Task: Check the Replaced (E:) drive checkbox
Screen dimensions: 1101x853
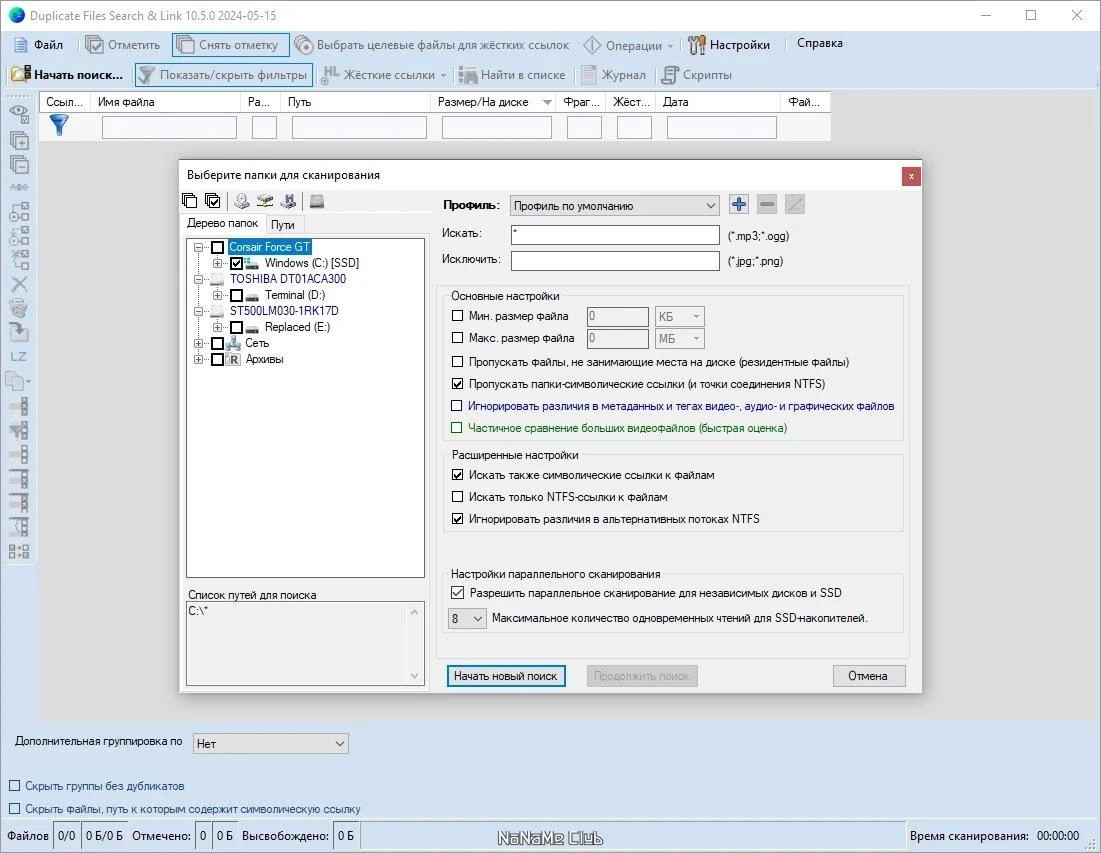Action: (237, 328)
